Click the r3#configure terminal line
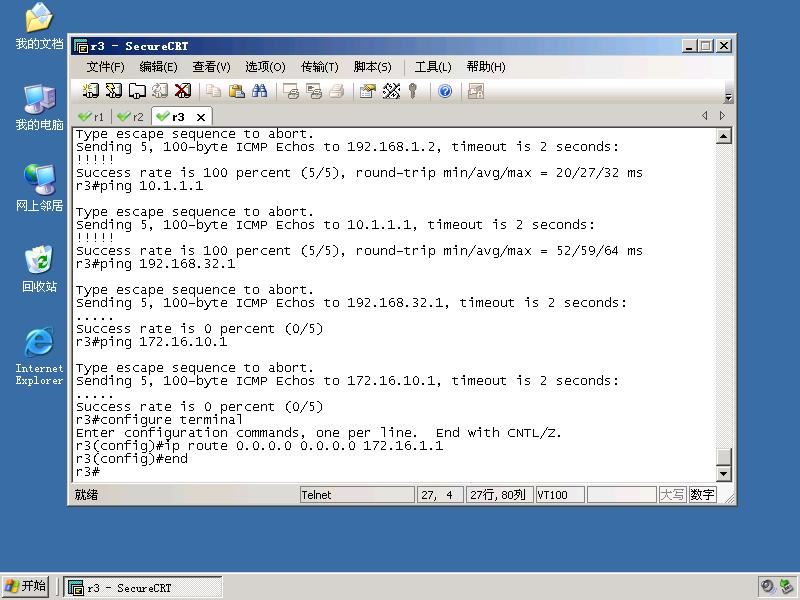The image size is (800, 600). 159,420
